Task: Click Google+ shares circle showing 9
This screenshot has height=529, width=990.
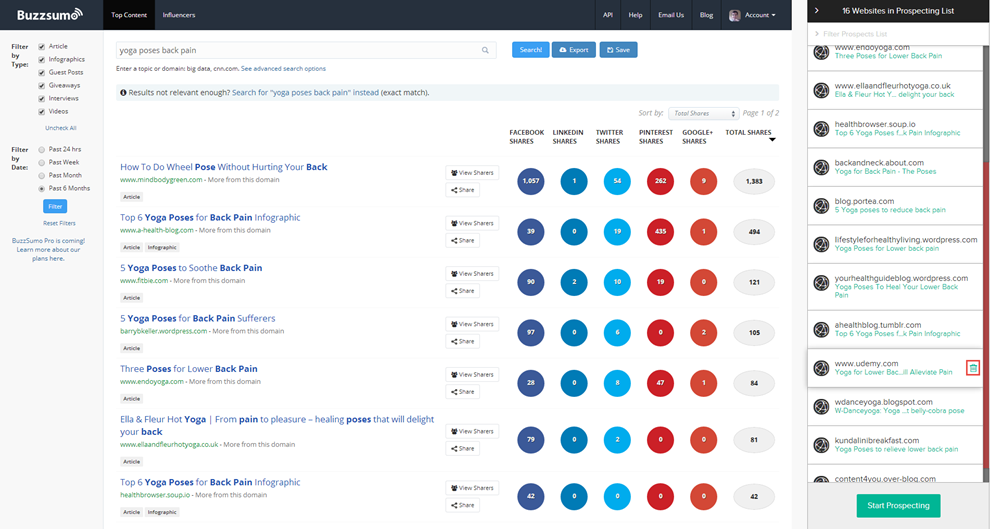Action: click(703, 181)
